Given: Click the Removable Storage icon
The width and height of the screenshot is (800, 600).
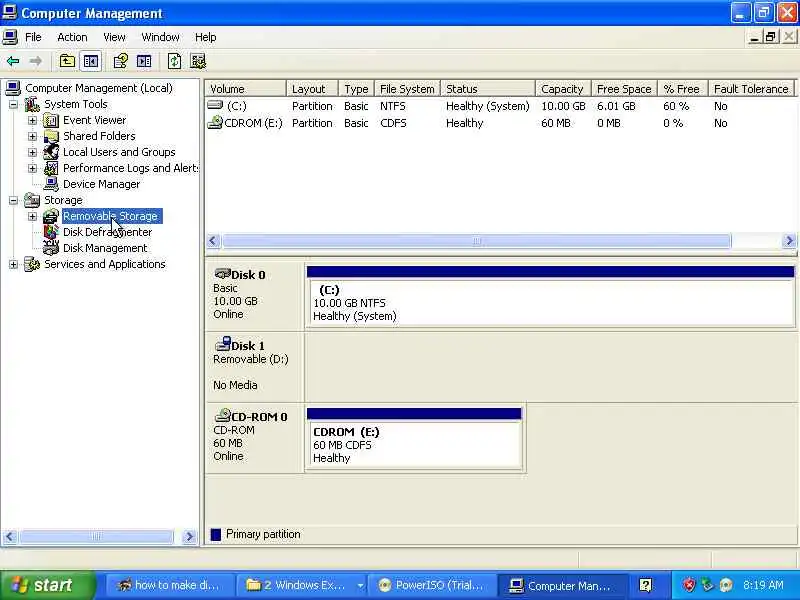Looking at the screenshot, I should (x=51, y=216).
